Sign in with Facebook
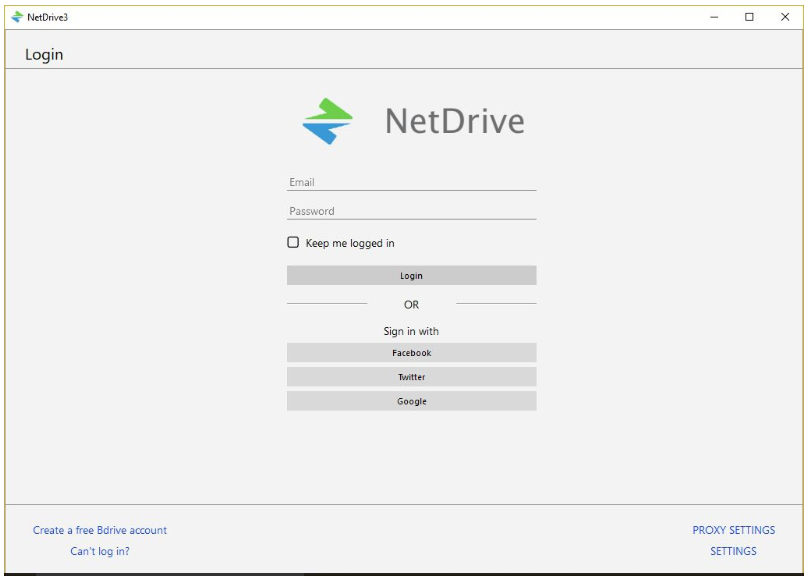Image resolution: width=808 pixels, height=580 pixels. tap(411, 353)
